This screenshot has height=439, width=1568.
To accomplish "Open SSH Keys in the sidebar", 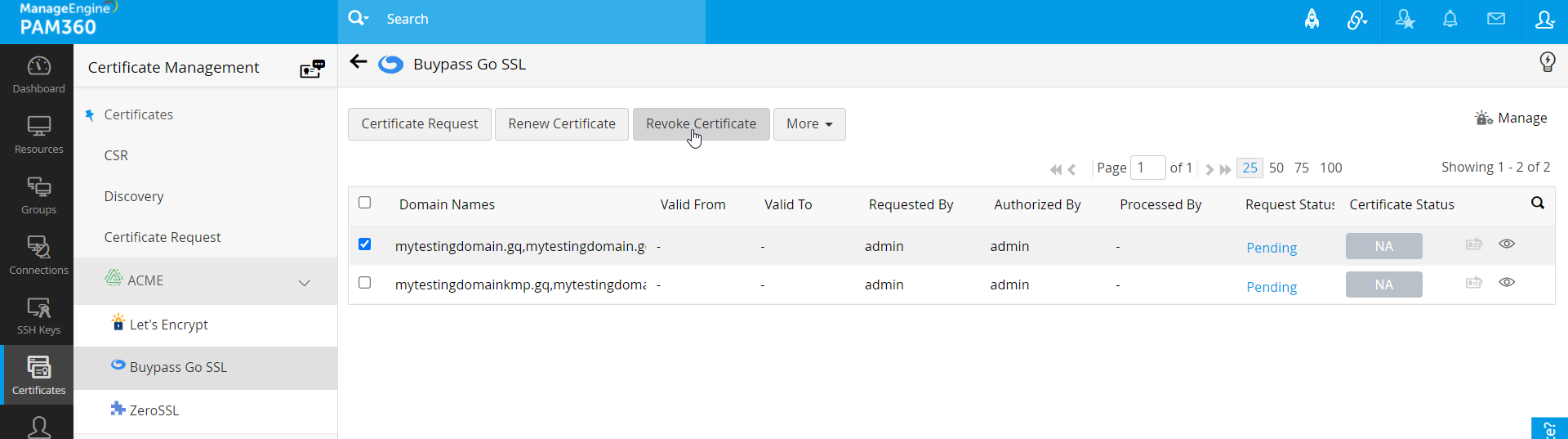I will coord(38,316).
